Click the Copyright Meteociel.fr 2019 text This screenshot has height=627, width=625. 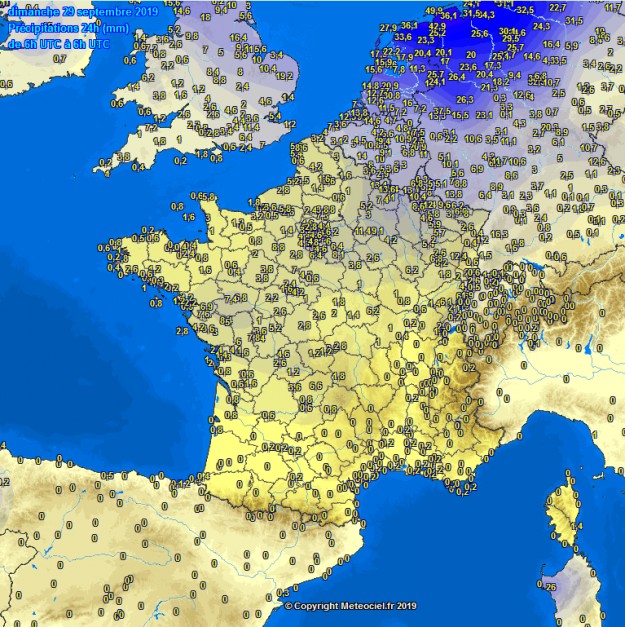(350, 606)
